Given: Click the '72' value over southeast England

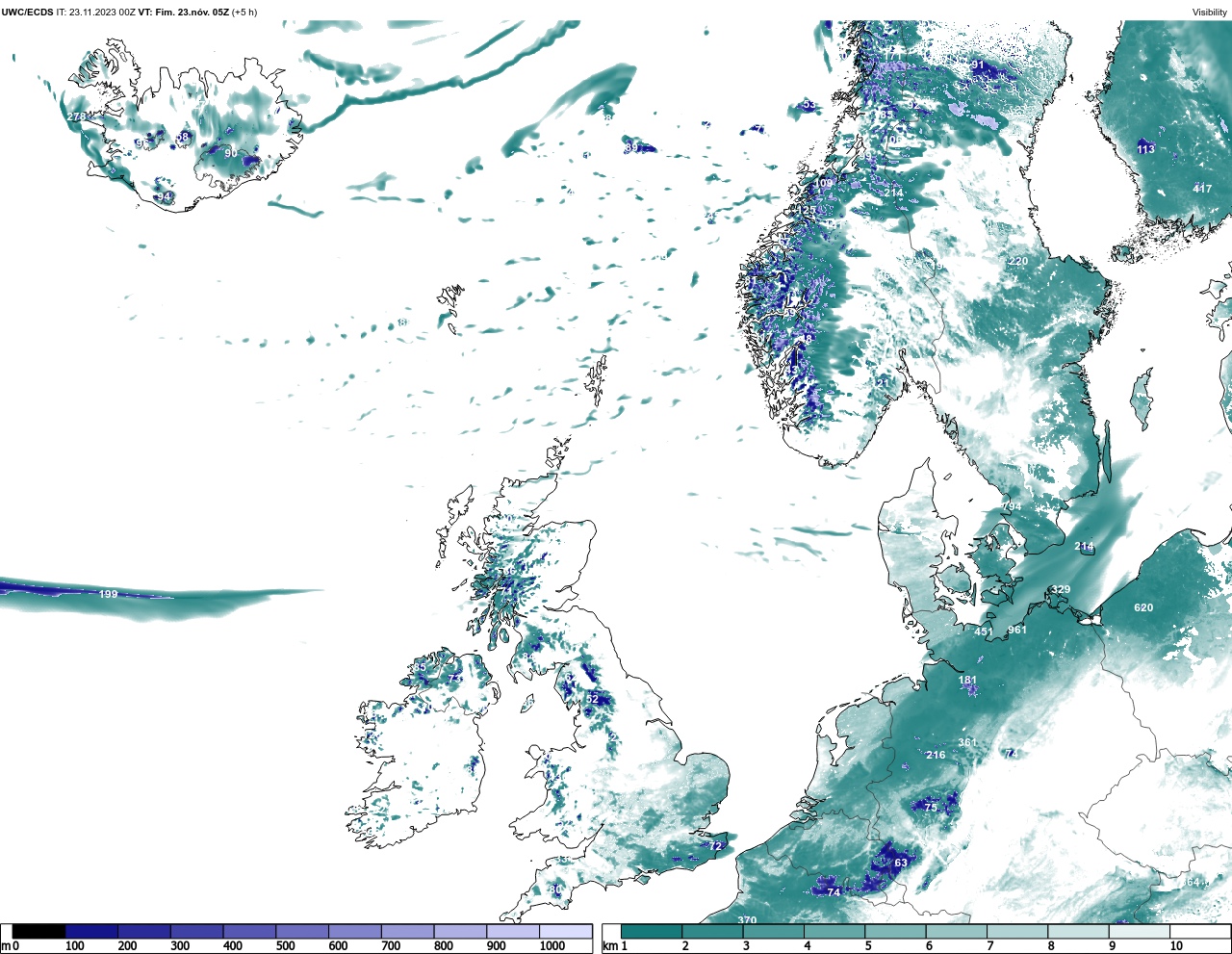Looking at the screenshot, I should [x=715, y=846].
